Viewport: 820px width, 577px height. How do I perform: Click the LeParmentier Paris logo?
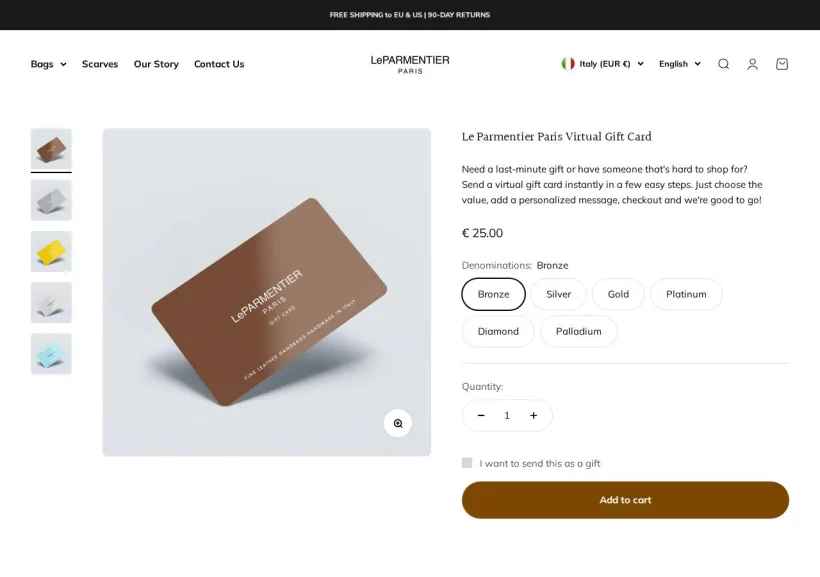pyautogui.click(x=410, y=64)
